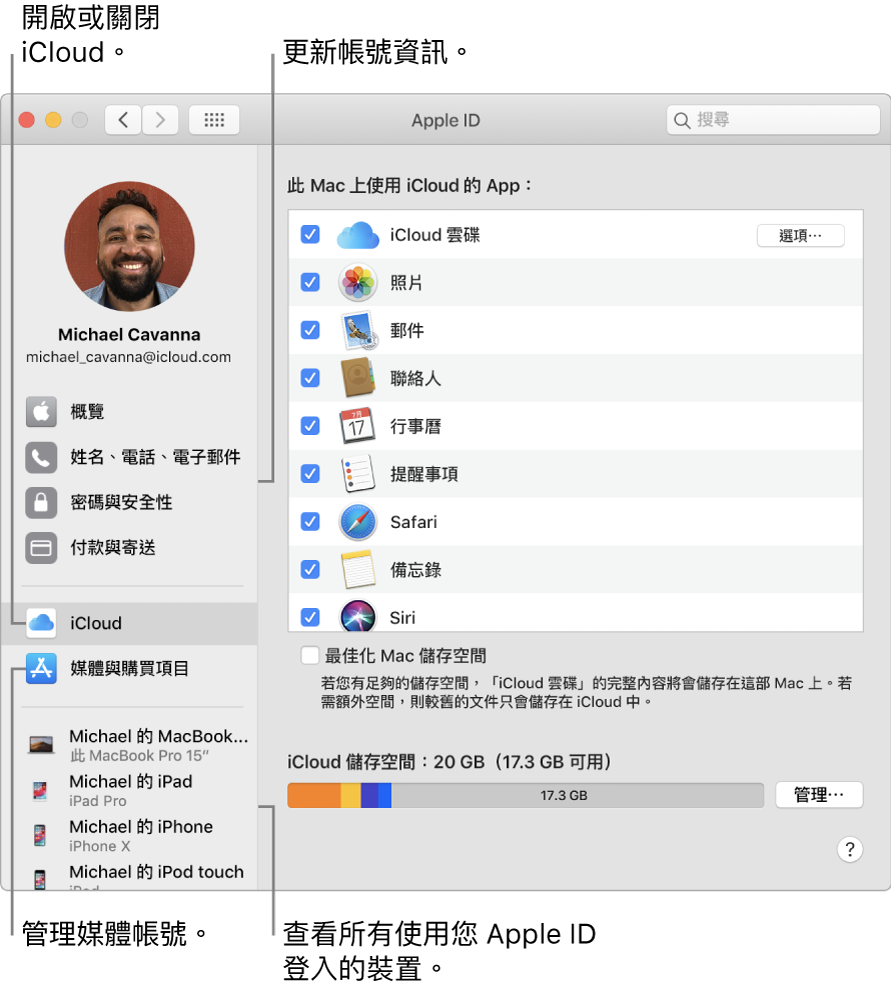Click the magnifier icon in the search field
Image resolution: width=891 pixels, height=992 pixels.
point(682,120)
